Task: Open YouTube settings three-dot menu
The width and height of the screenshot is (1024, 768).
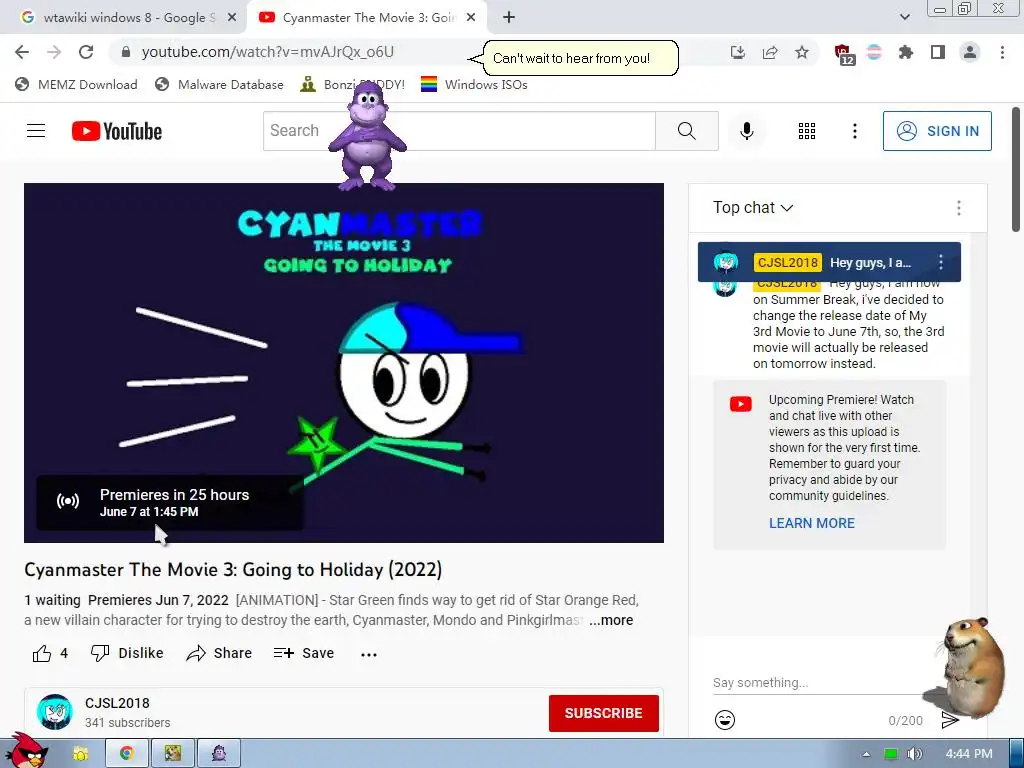Action: tap(855, 131)
